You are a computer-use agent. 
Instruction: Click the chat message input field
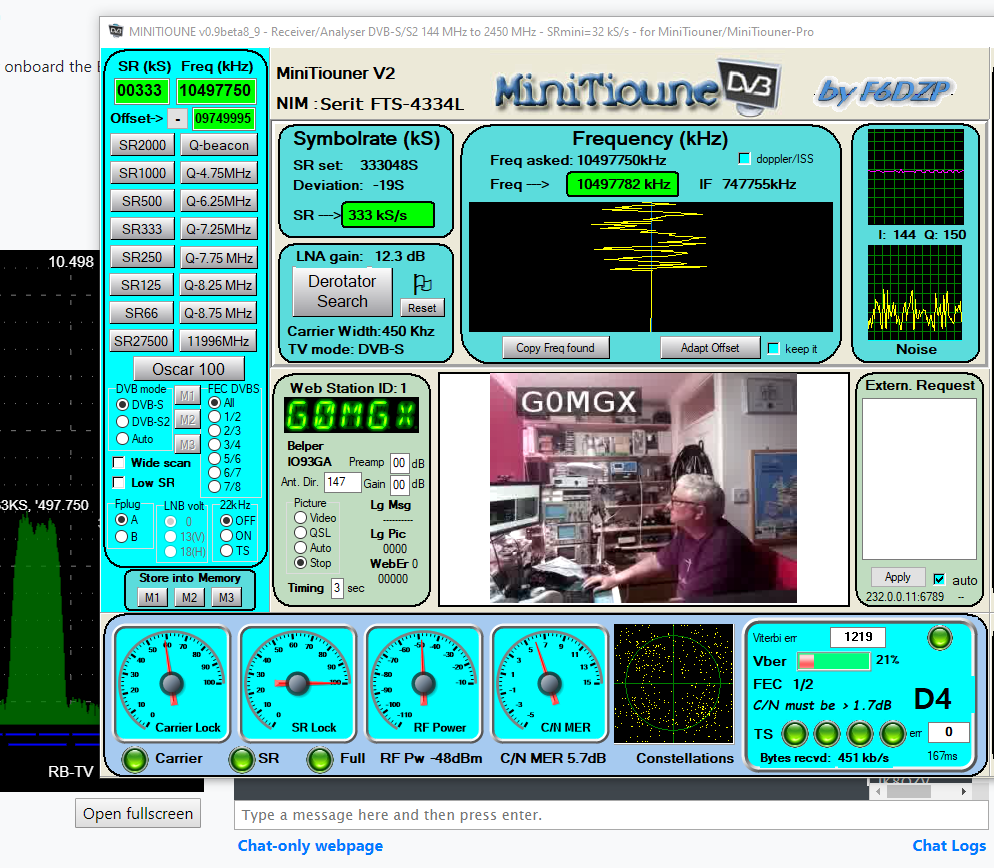611,815
